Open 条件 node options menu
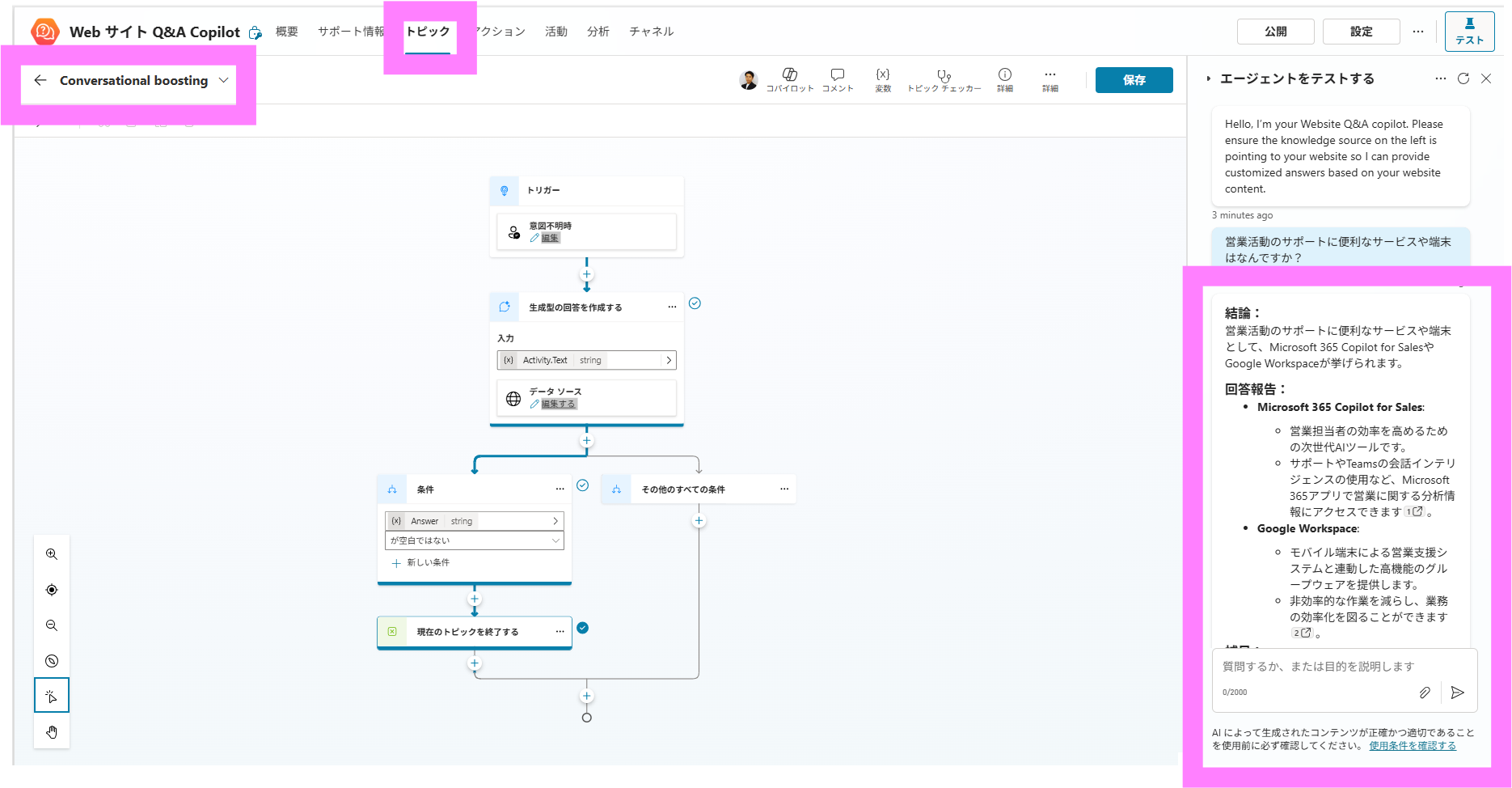 coord(560,489)
